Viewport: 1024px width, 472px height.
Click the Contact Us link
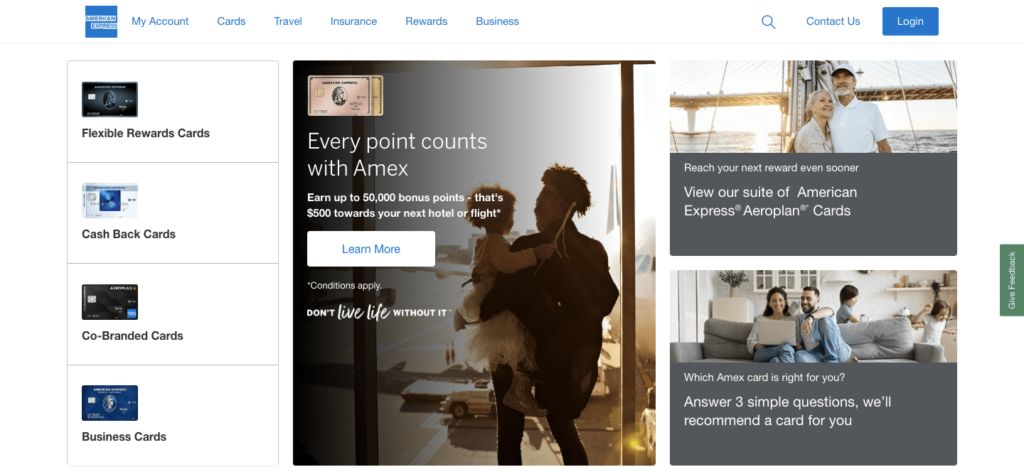pos(833,22)
